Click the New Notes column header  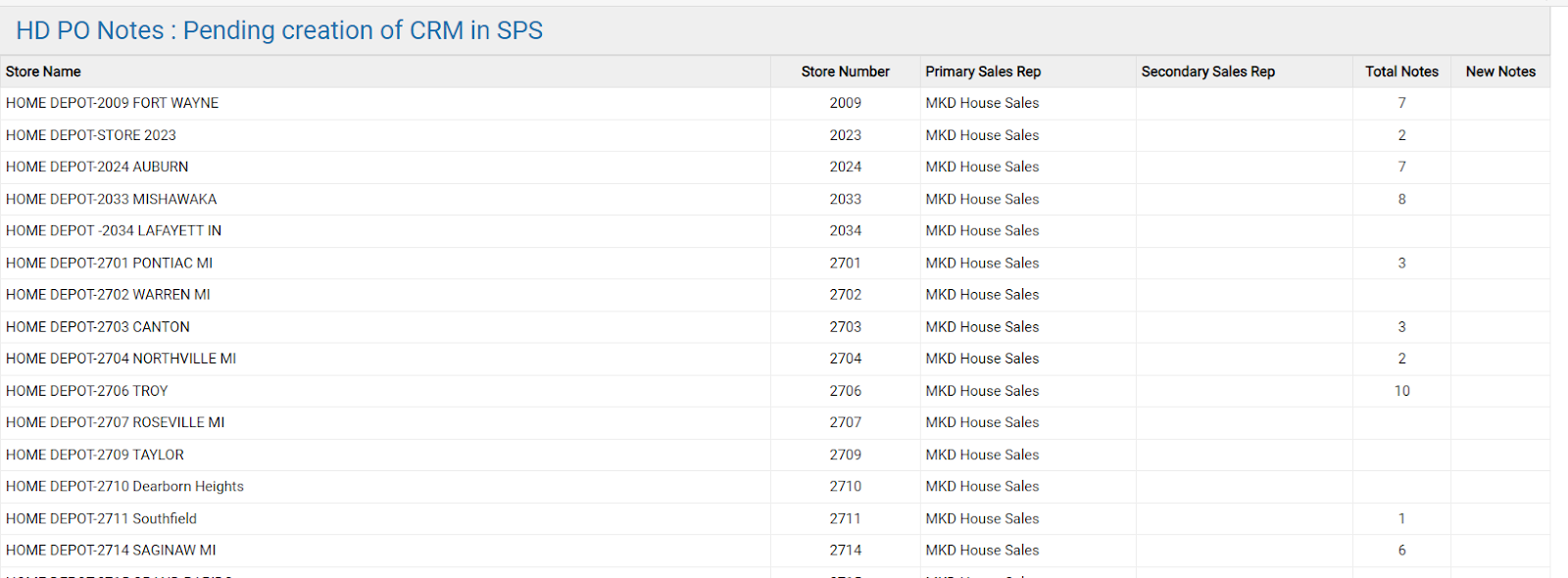(1500, 72)
